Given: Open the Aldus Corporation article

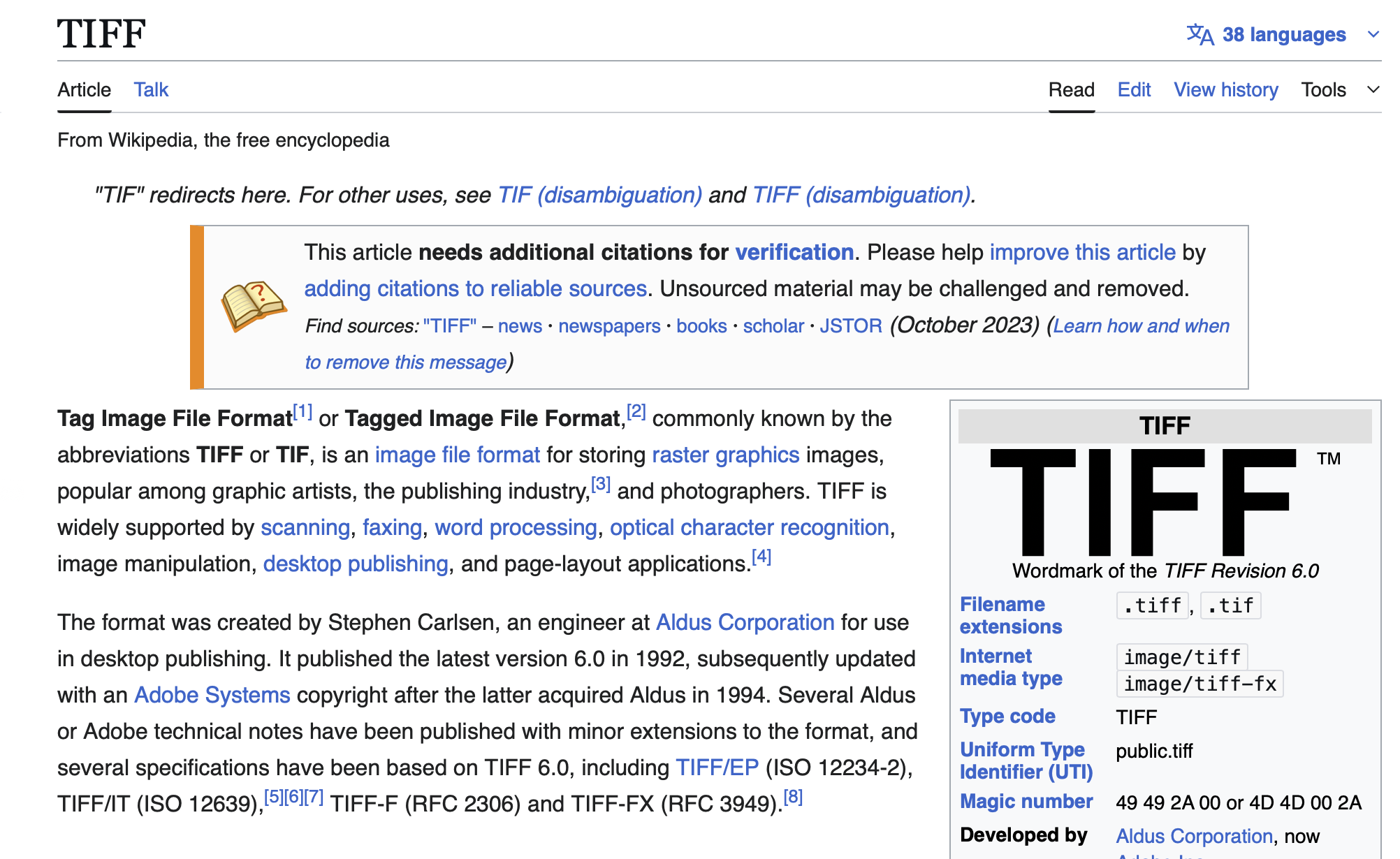Looking at the screenshot, I should click(743, 622).
